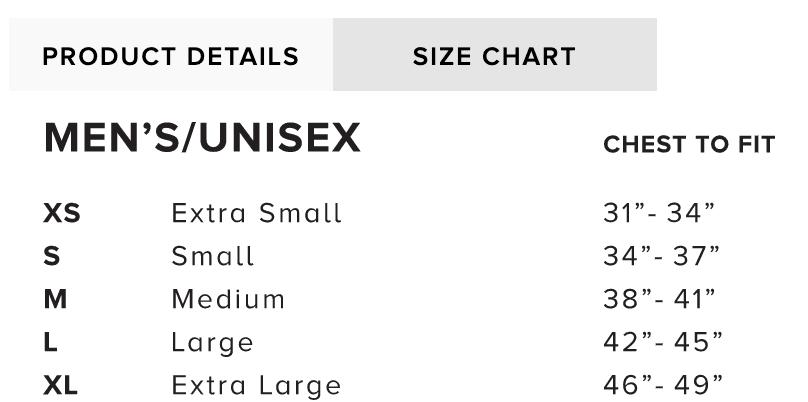Viewport: 808px width, 402px height.
Task: Click the Medium size label
Action: point(228,299)
